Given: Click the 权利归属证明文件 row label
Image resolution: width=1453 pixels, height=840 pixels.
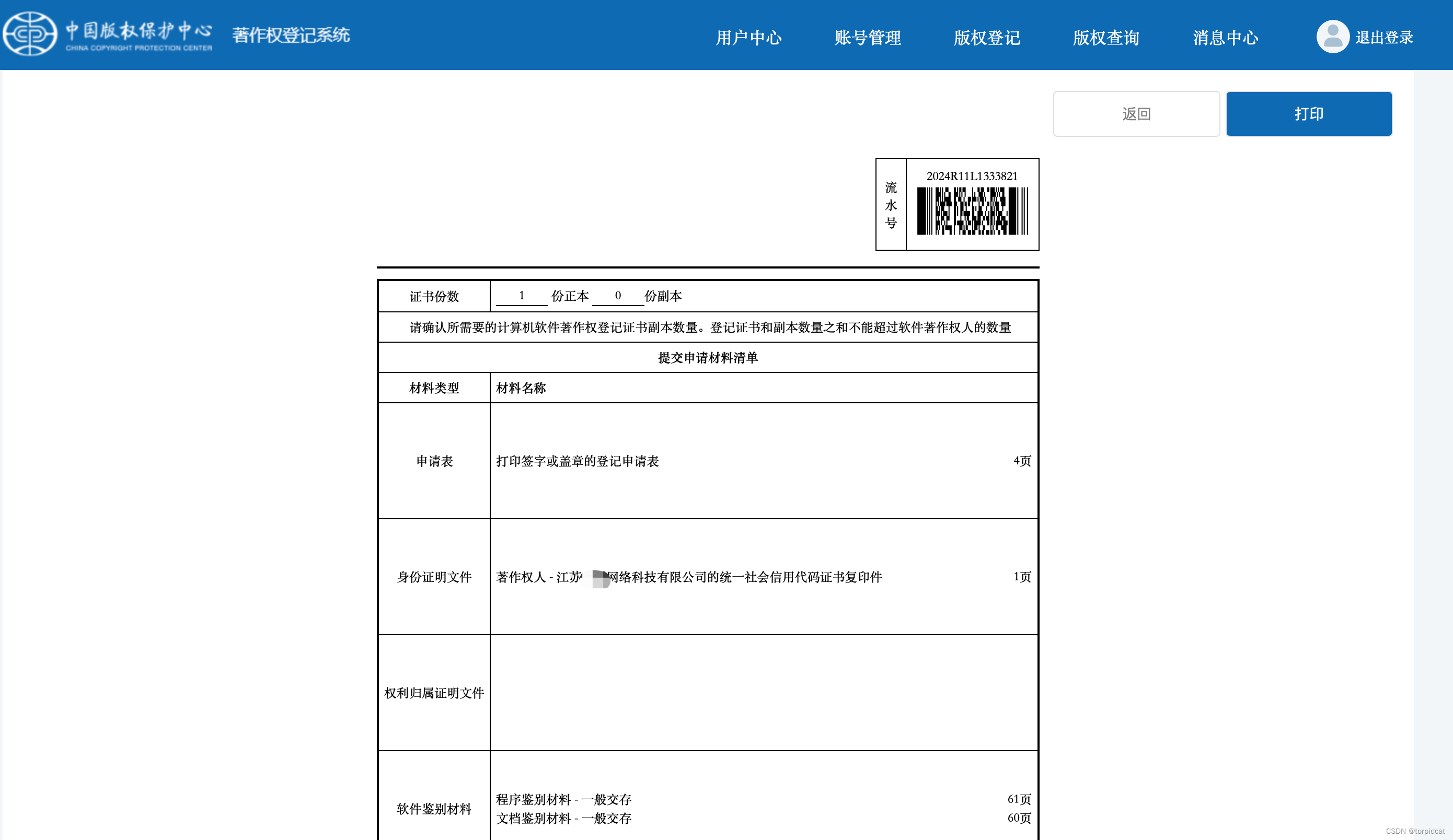Looking at the screenshot, I should tap(434, 693).
